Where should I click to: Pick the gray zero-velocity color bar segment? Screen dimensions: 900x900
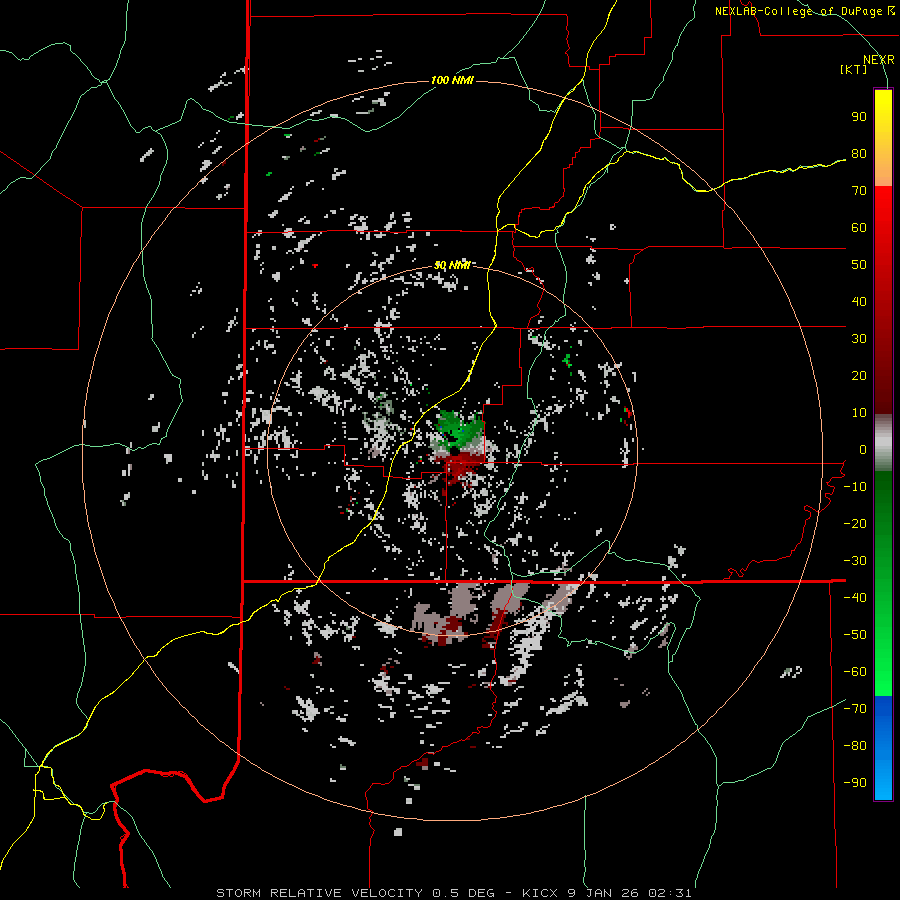(x=883, y=443)
